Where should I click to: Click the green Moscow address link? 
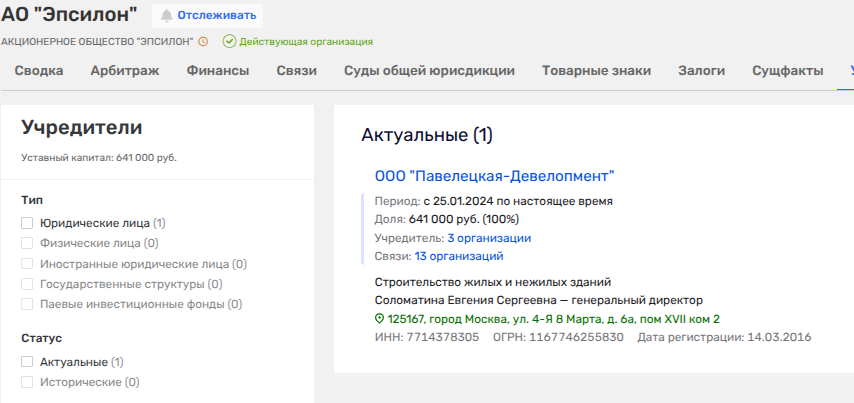coord(553,319)
